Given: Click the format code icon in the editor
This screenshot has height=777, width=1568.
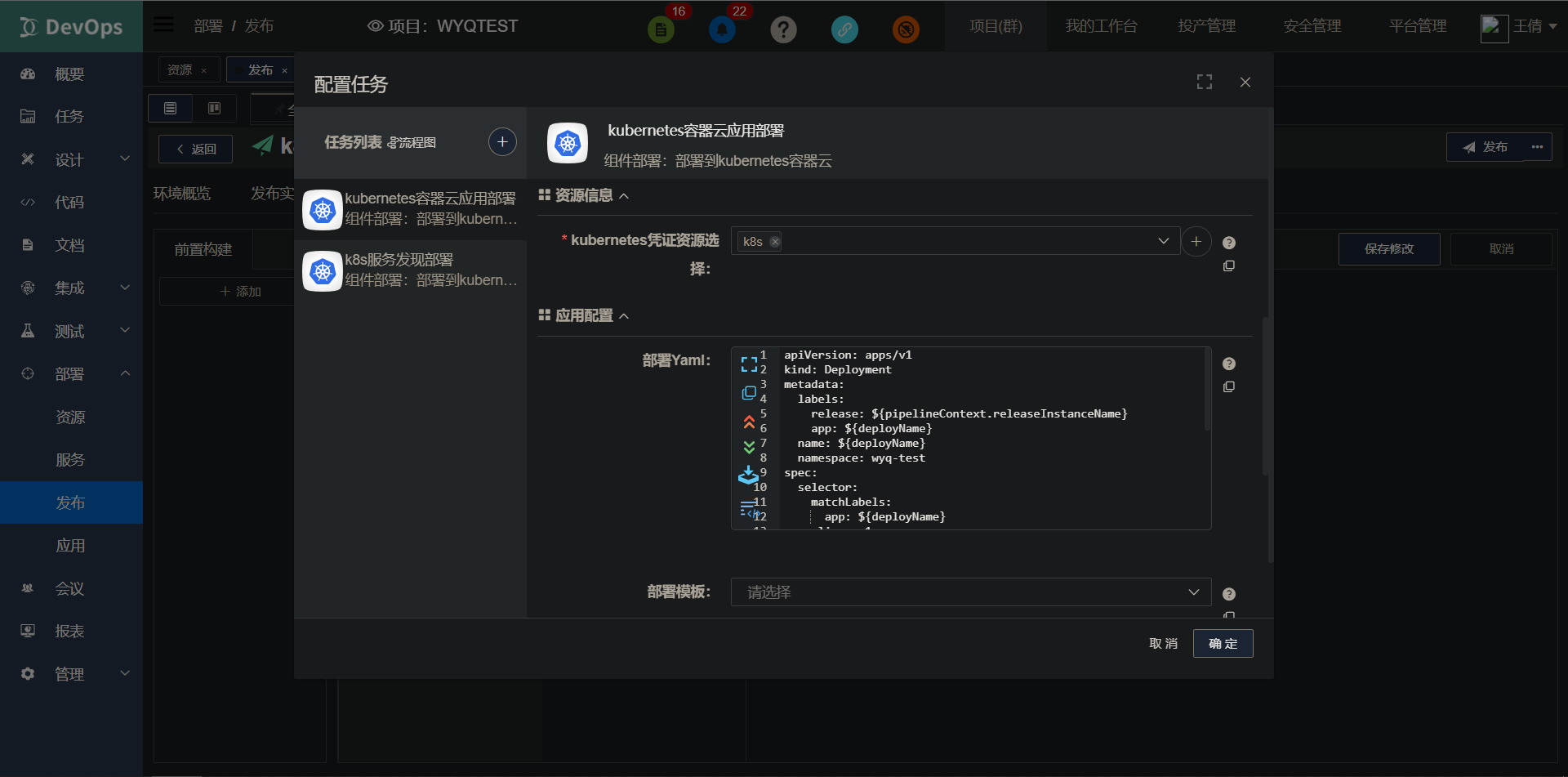Looking at the screenshot, I should coord(750,510).
